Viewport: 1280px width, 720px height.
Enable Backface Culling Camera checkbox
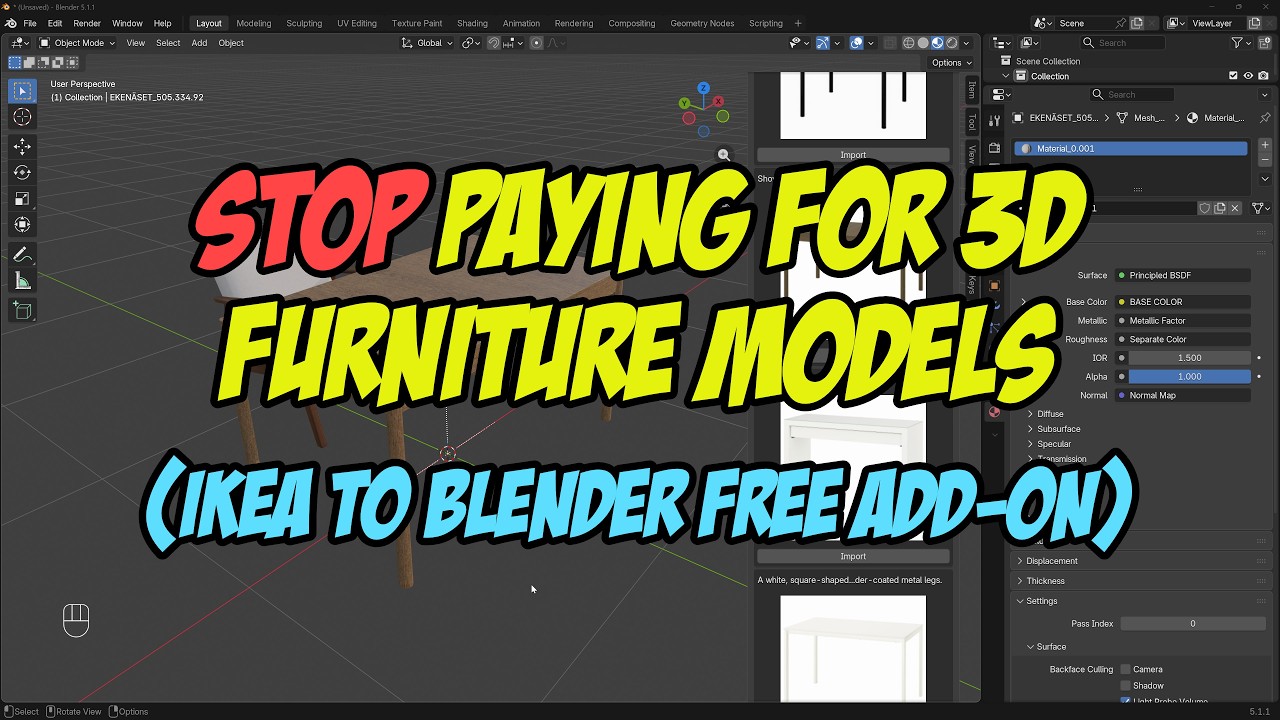point(1125,669)
